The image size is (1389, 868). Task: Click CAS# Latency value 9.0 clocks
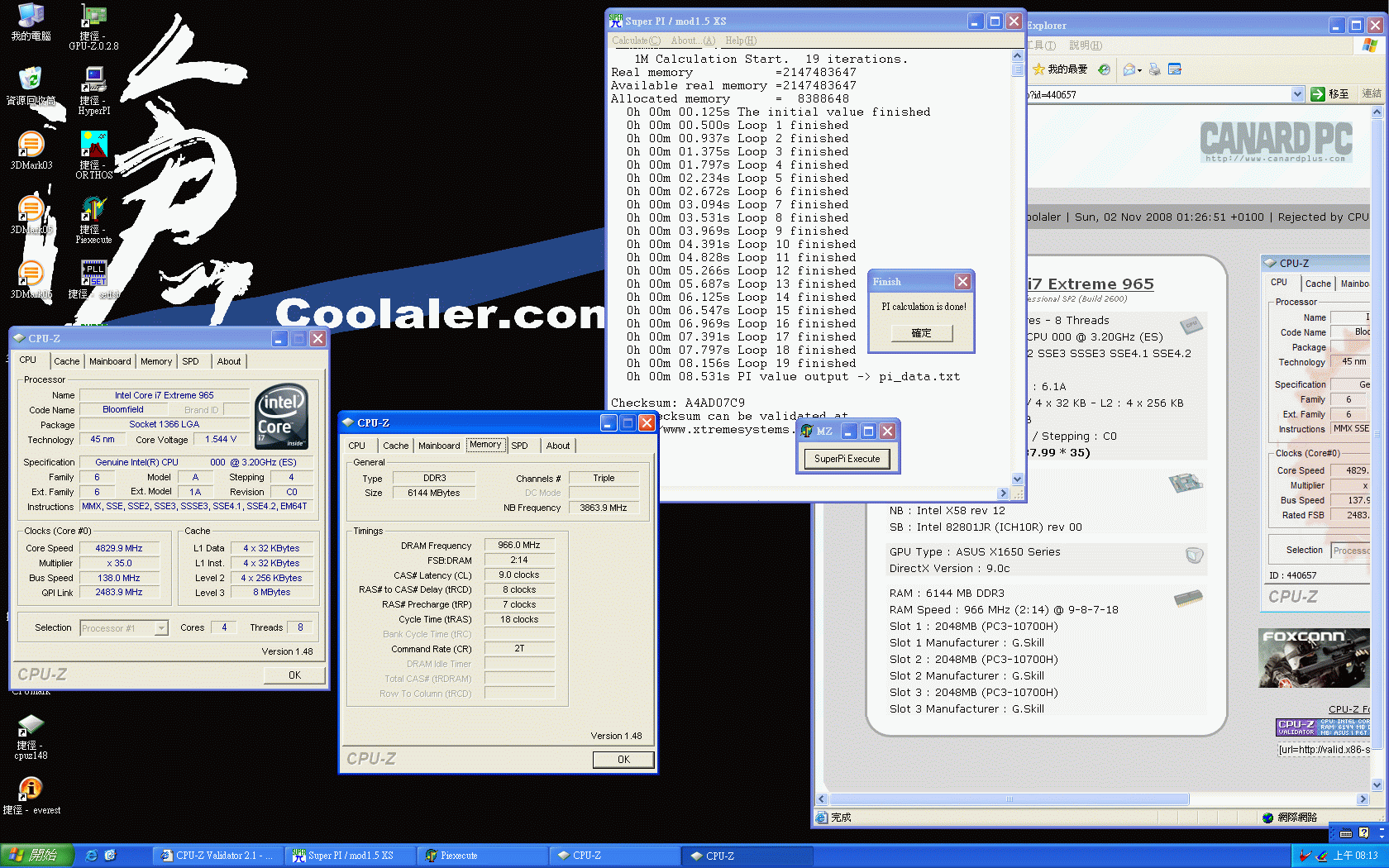(519, 575)
